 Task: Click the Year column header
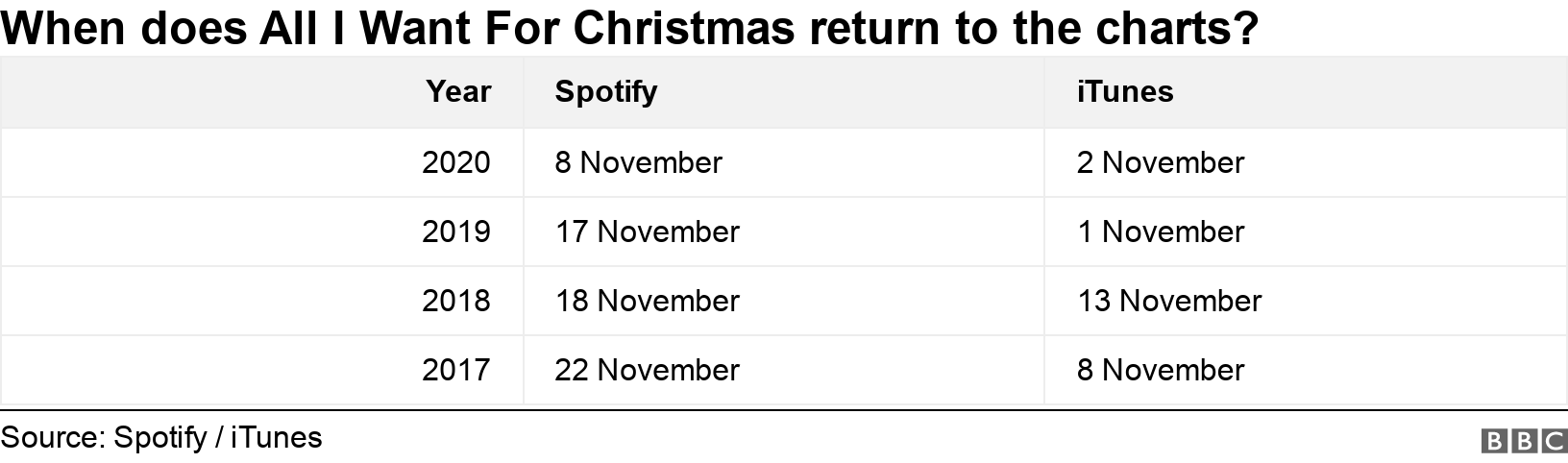(x=458, y=91)
